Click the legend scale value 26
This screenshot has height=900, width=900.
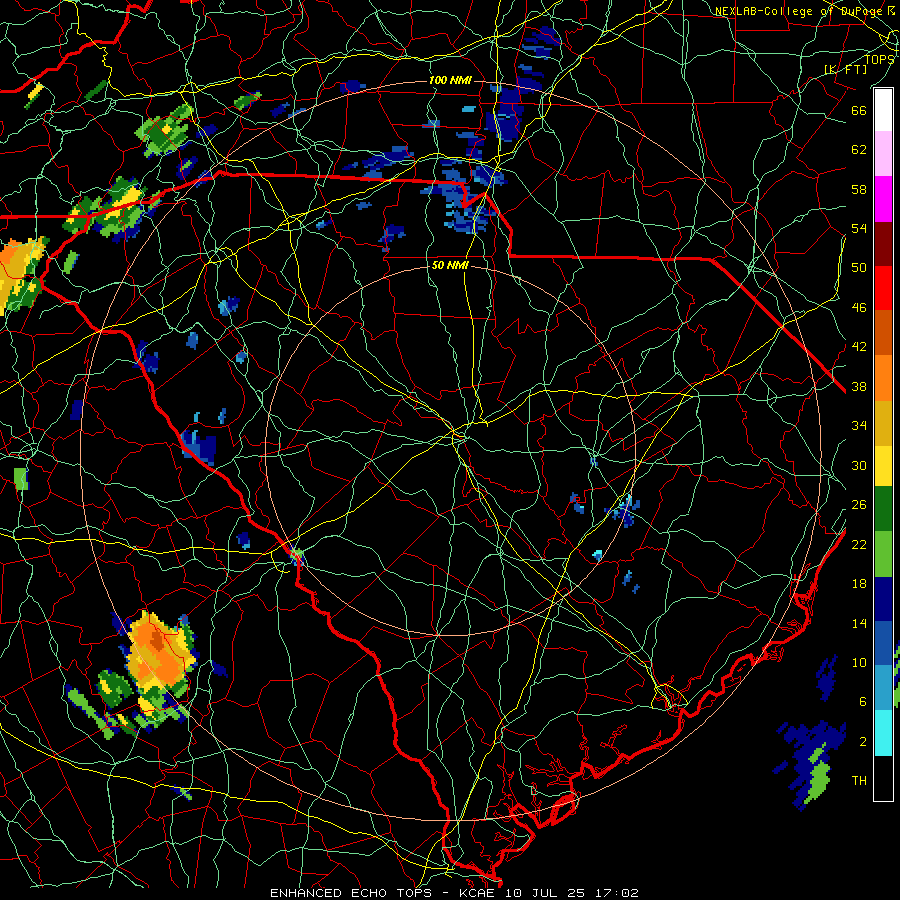(859, 505)
